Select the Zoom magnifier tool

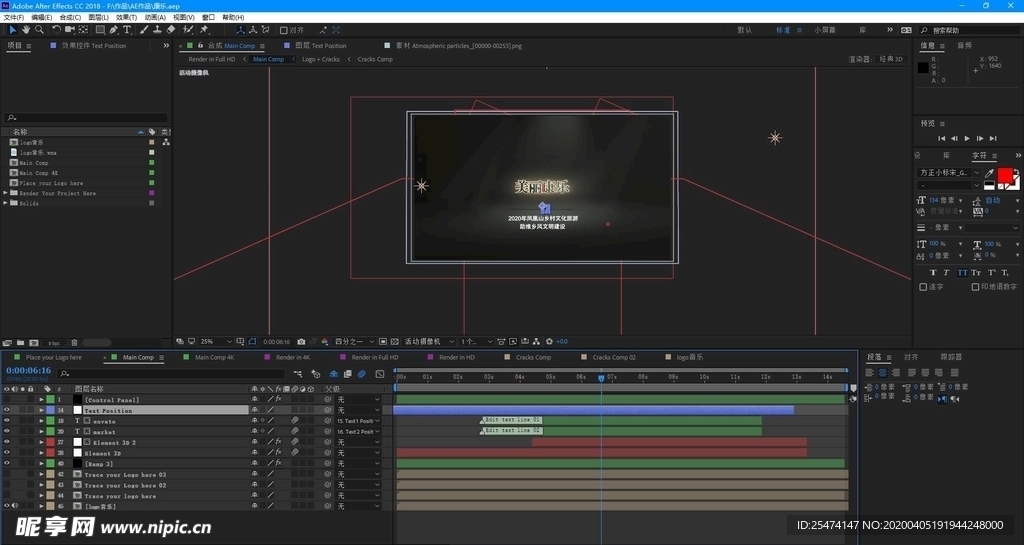click(x=39, y=30)
